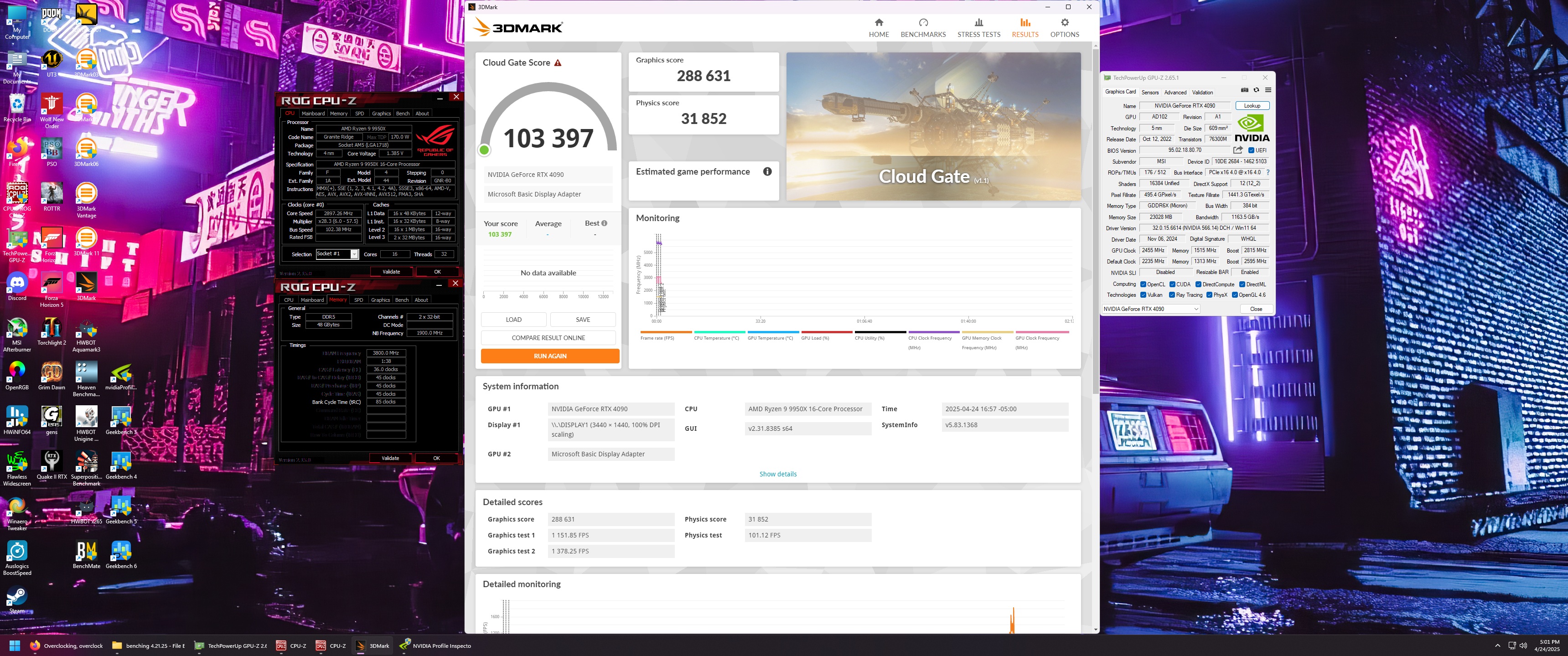Click Validate in the upper CPU-Z window
Image resolution: width=1568 pixels, height=656 pixels.
(391, 272)
